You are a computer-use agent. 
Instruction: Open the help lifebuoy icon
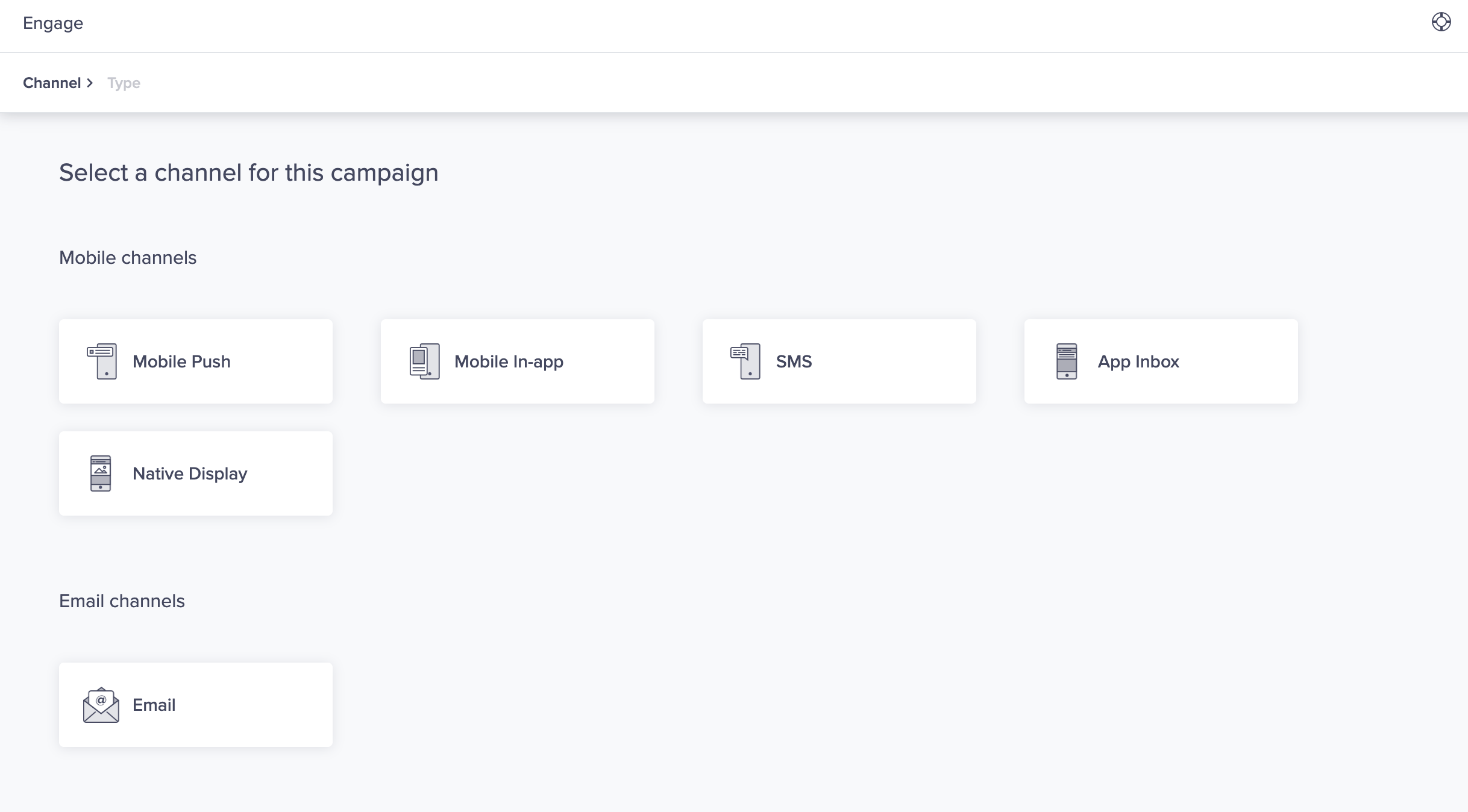click(x=1441, y=22)
